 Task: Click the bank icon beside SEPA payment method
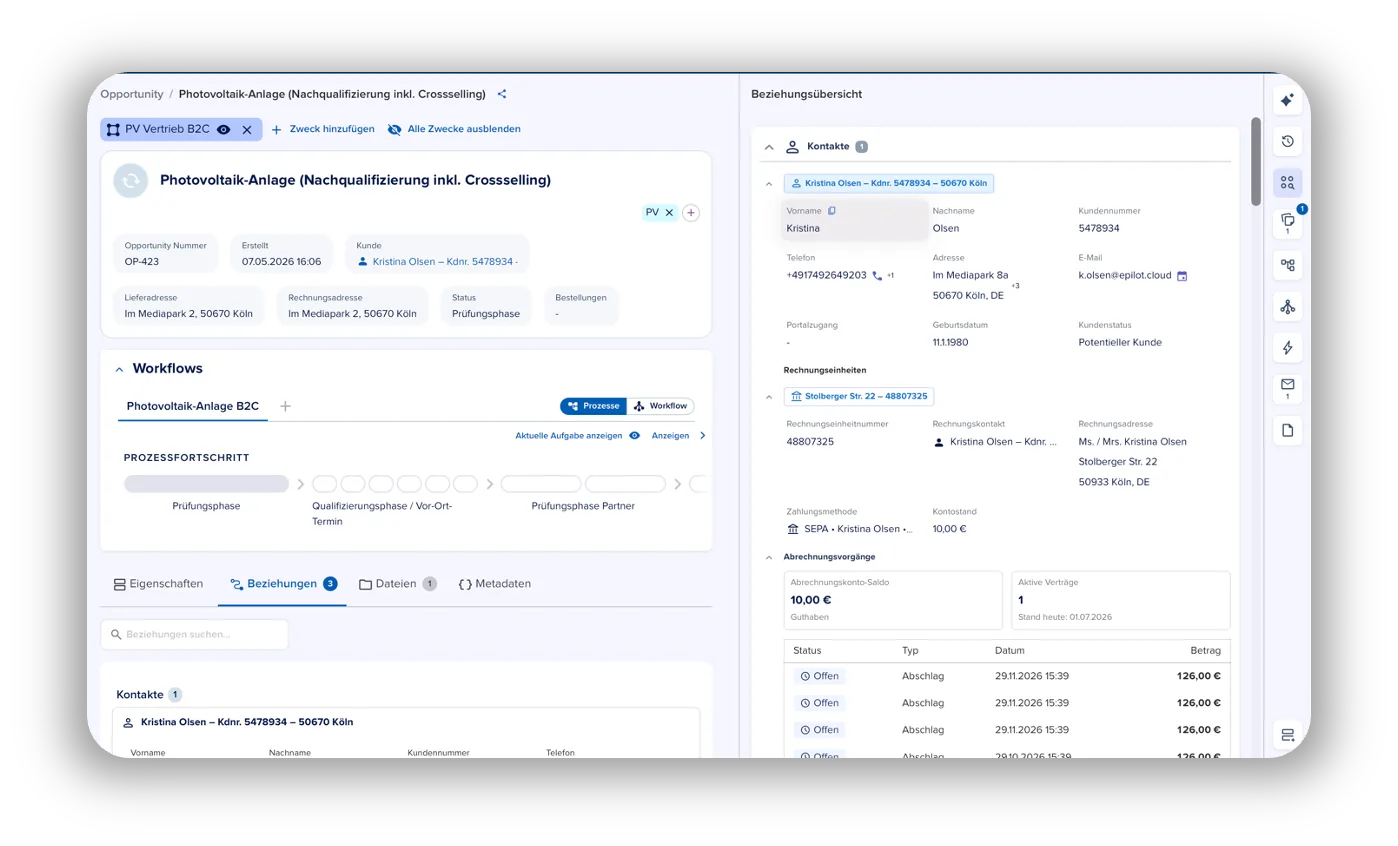point(793,529)
